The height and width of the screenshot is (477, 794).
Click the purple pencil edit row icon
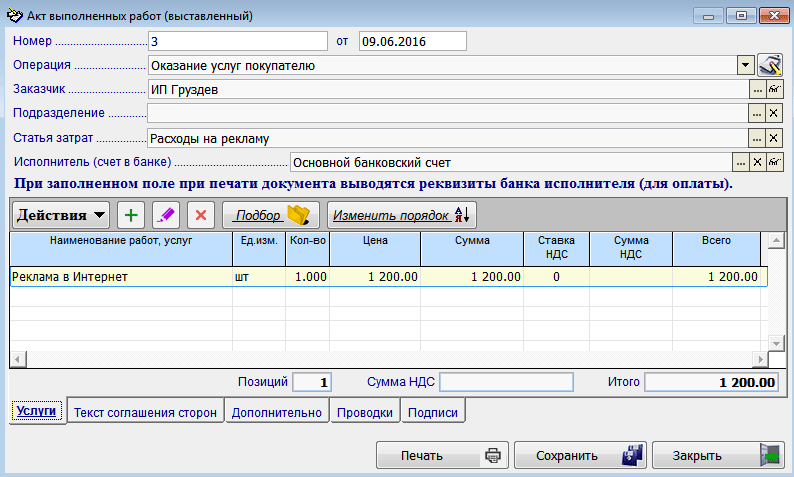click(166, 215)
